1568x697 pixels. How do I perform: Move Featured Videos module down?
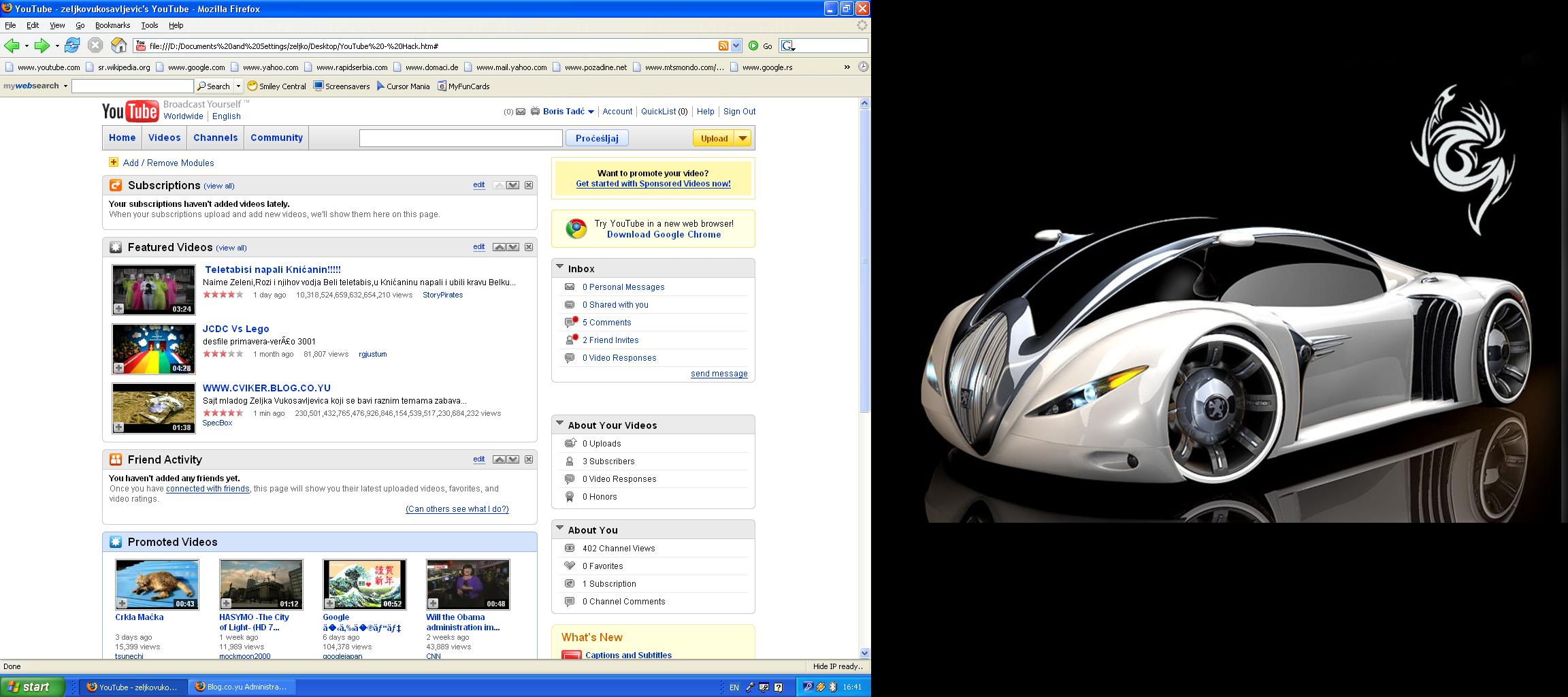point(513,247)
